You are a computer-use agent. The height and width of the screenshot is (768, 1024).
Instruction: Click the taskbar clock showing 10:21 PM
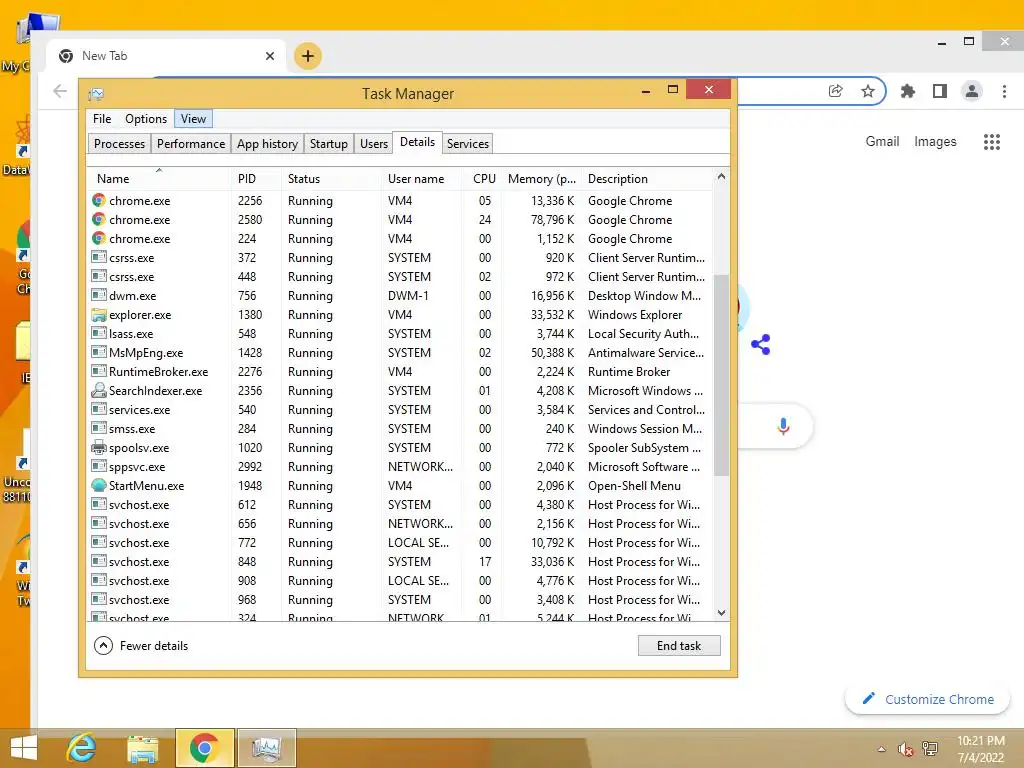click(981, 741)
